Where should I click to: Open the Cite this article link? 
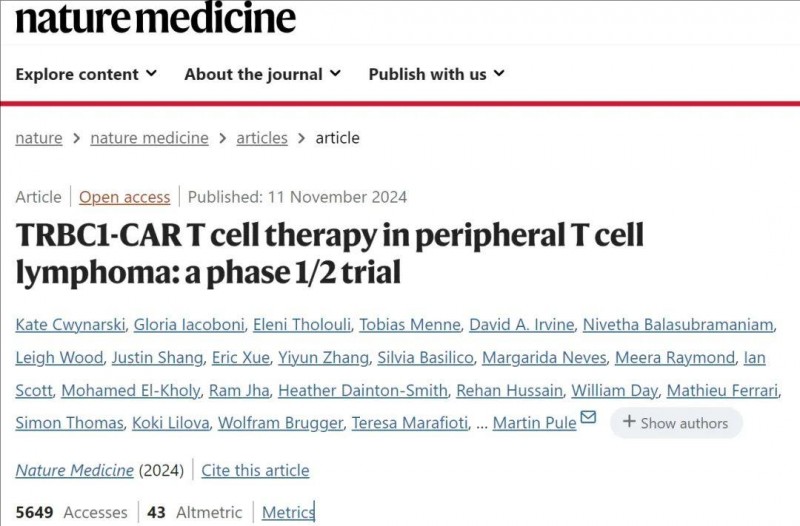[x=255, y=470]
